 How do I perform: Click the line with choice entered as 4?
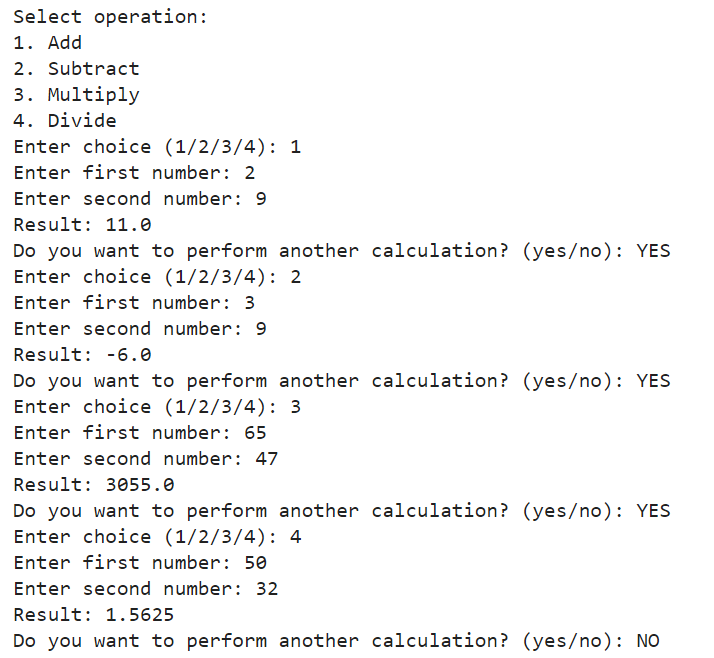coord(157,537)
